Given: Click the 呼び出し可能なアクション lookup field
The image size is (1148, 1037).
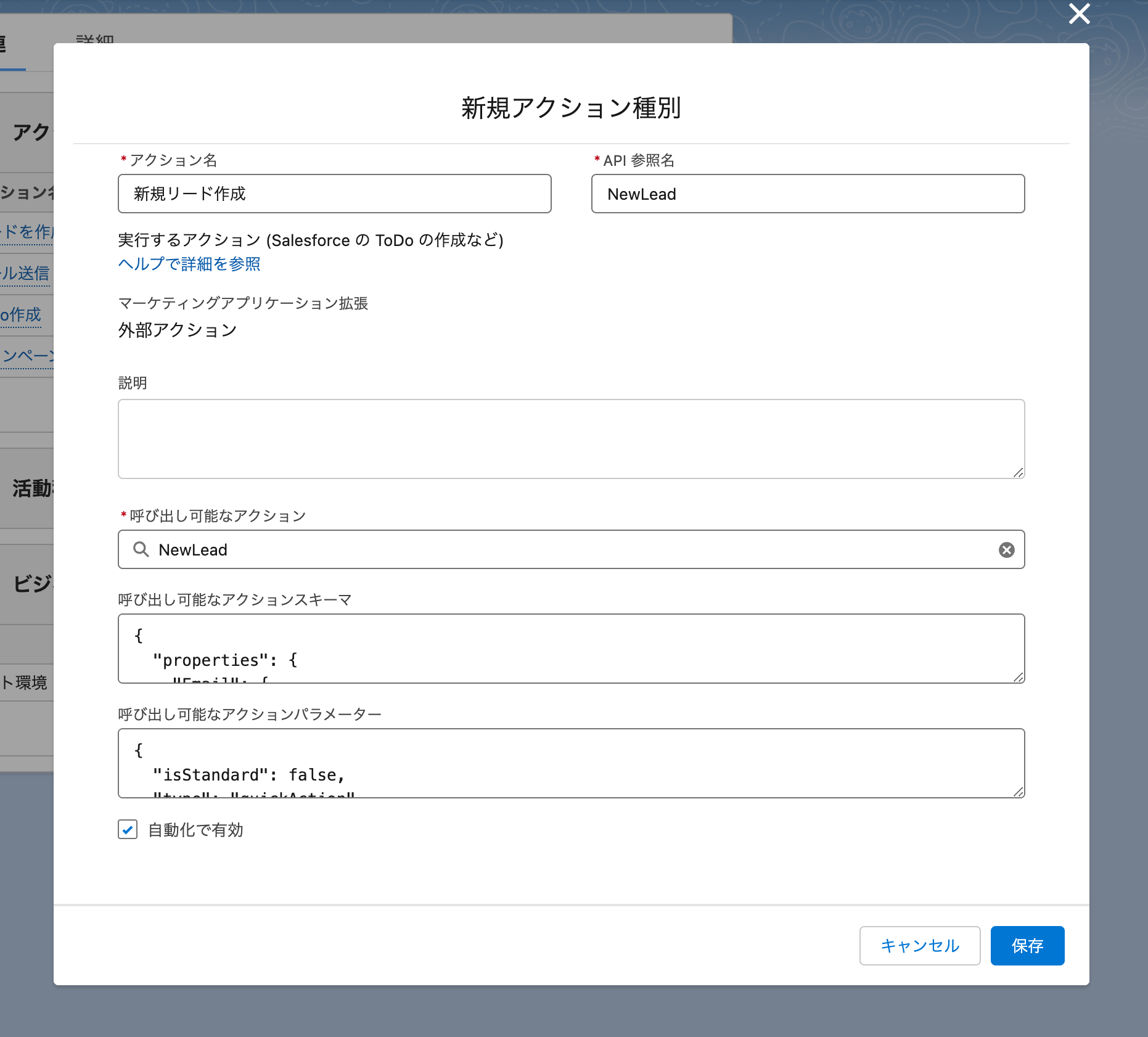Looking at the screenshot, I should tap(571, 549).
